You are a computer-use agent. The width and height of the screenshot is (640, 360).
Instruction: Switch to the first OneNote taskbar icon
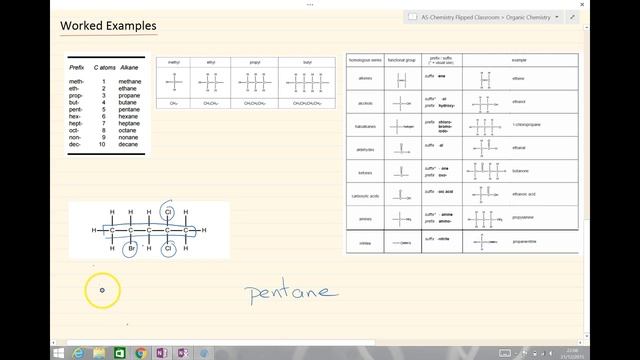[162, 353]
